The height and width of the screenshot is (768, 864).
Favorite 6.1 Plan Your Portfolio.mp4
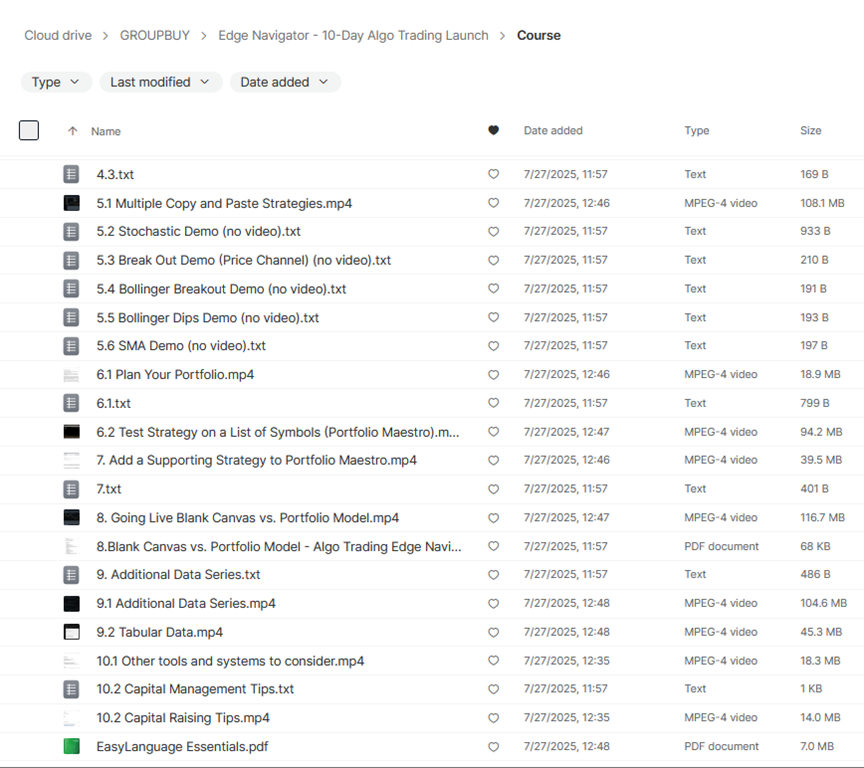pyautogui.click(x=494, y=375)
